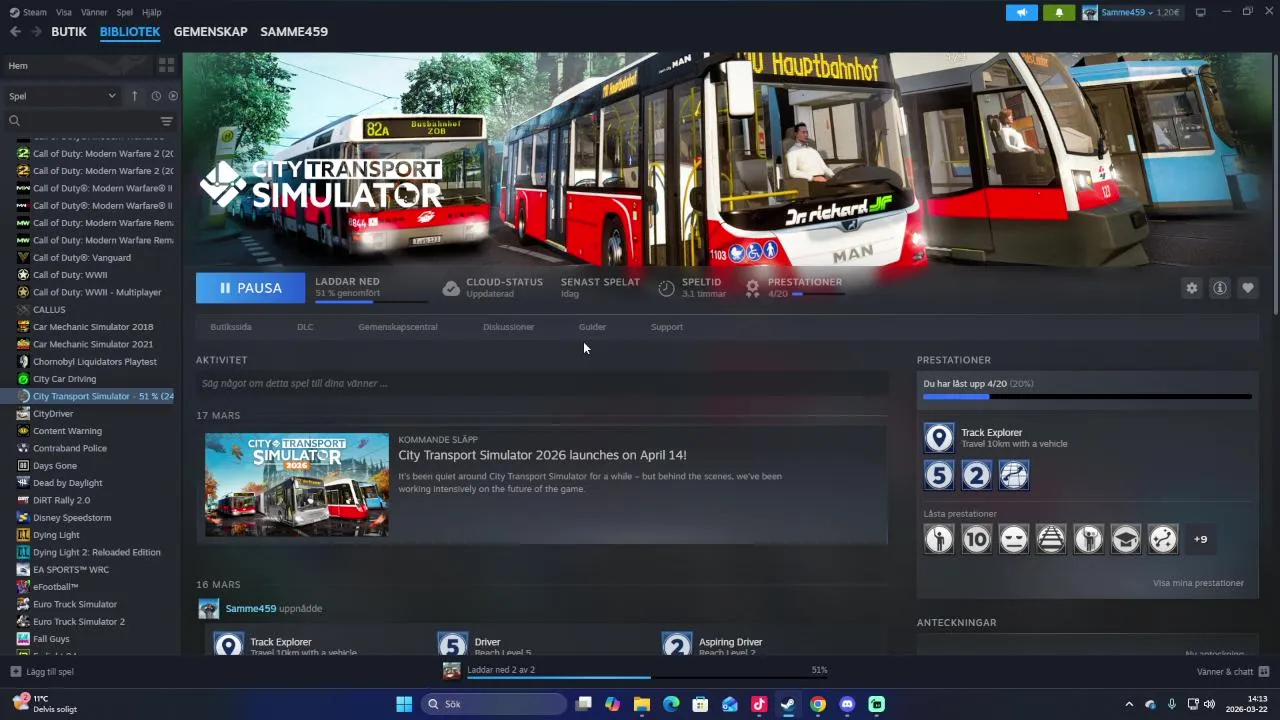The image size is (1280, 720).
Task: Open Windows Start menu
Action: coord(404,704)
